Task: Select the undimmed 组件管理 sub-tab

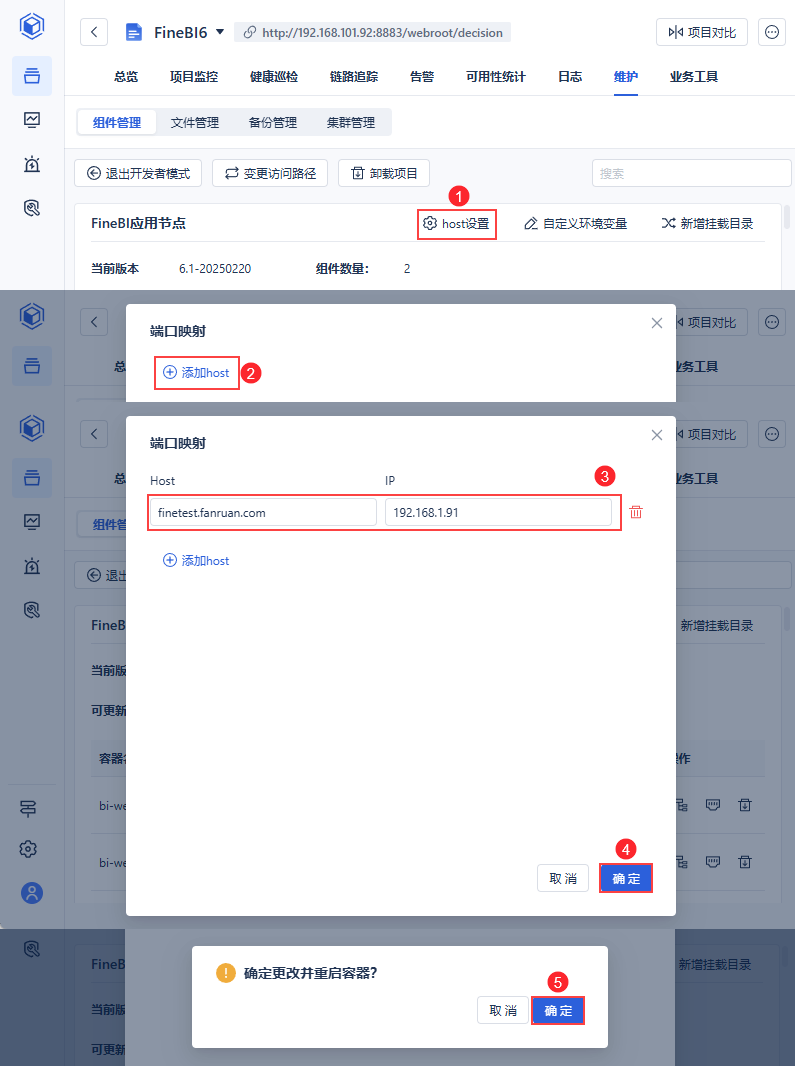Action: coord(117,122)
